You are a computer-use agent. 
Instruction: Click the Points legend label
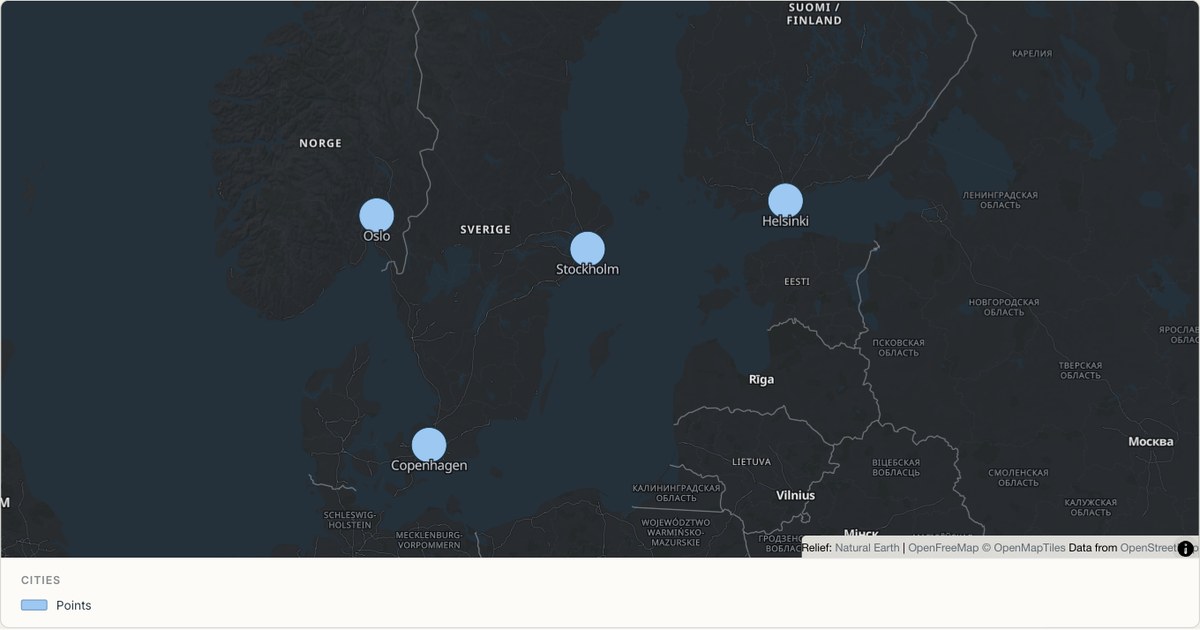tap(74, 605)
